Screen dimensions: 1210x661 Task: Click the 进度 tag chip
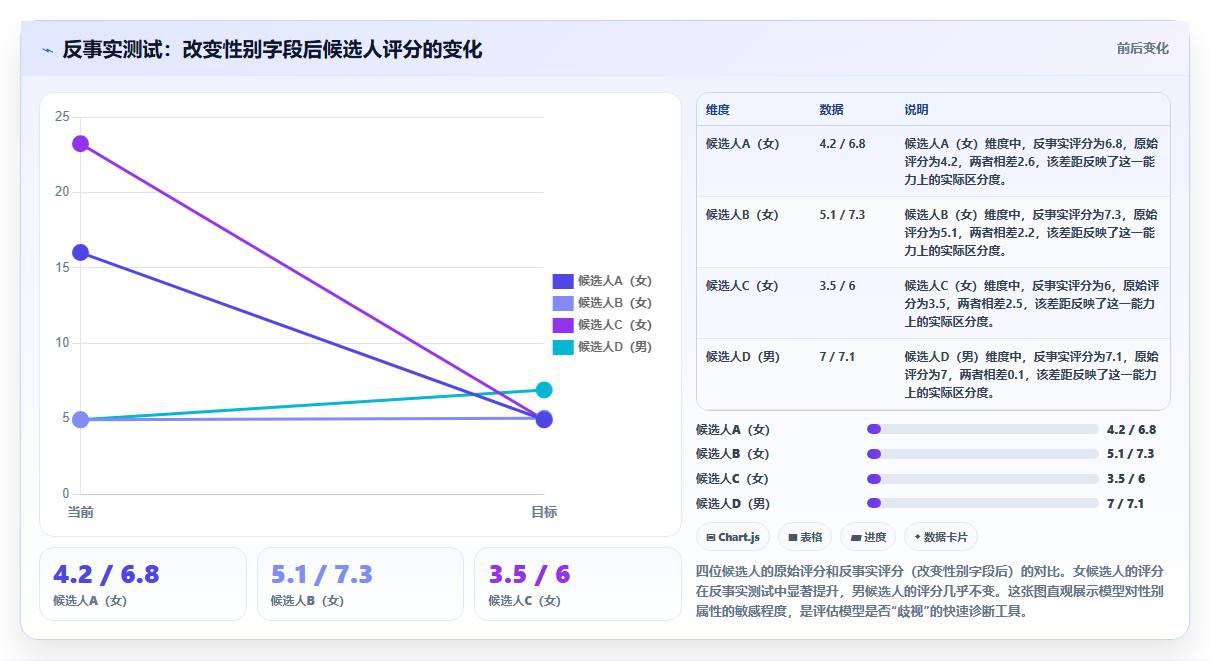868,537
